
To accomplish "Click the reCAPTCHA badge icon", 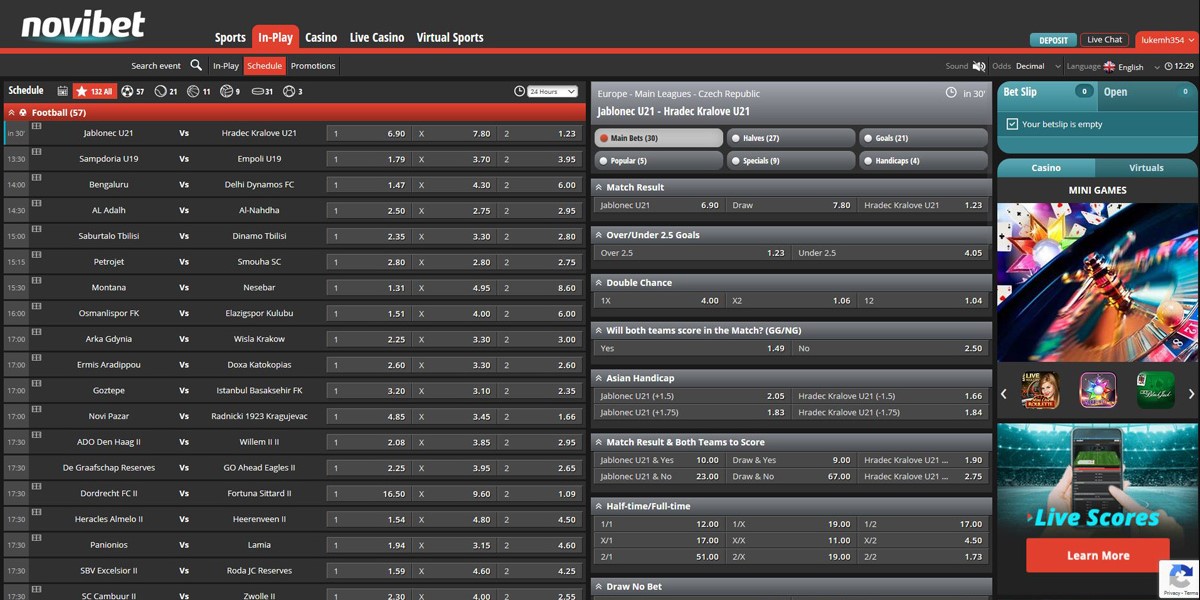I will pyautogui.click(x=1179, y=579).
